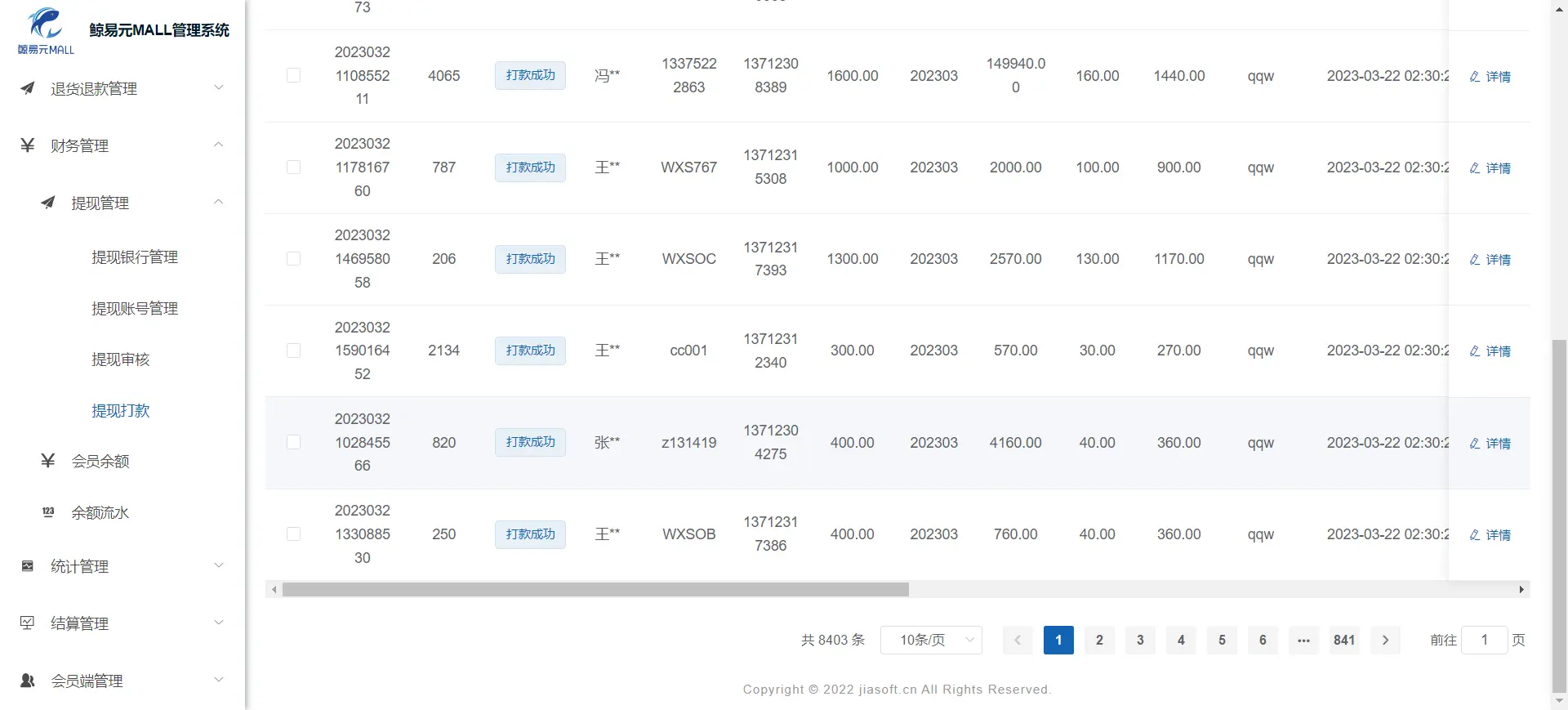Click current page 1 button
Image resolution: width=1568 pixels, height=710 pixels.
point(1058,640)
